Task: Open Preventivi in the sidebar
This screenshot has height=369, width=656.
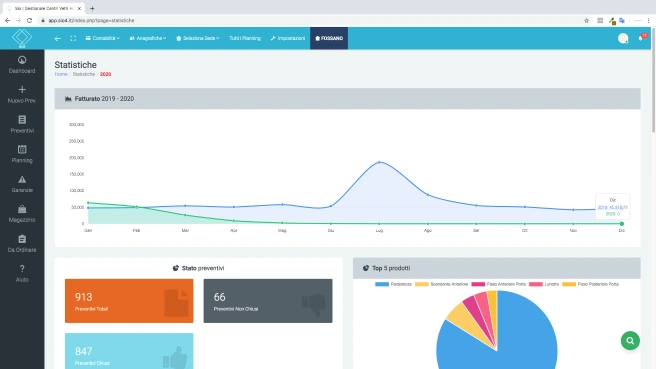Action: tap(22, 124)
